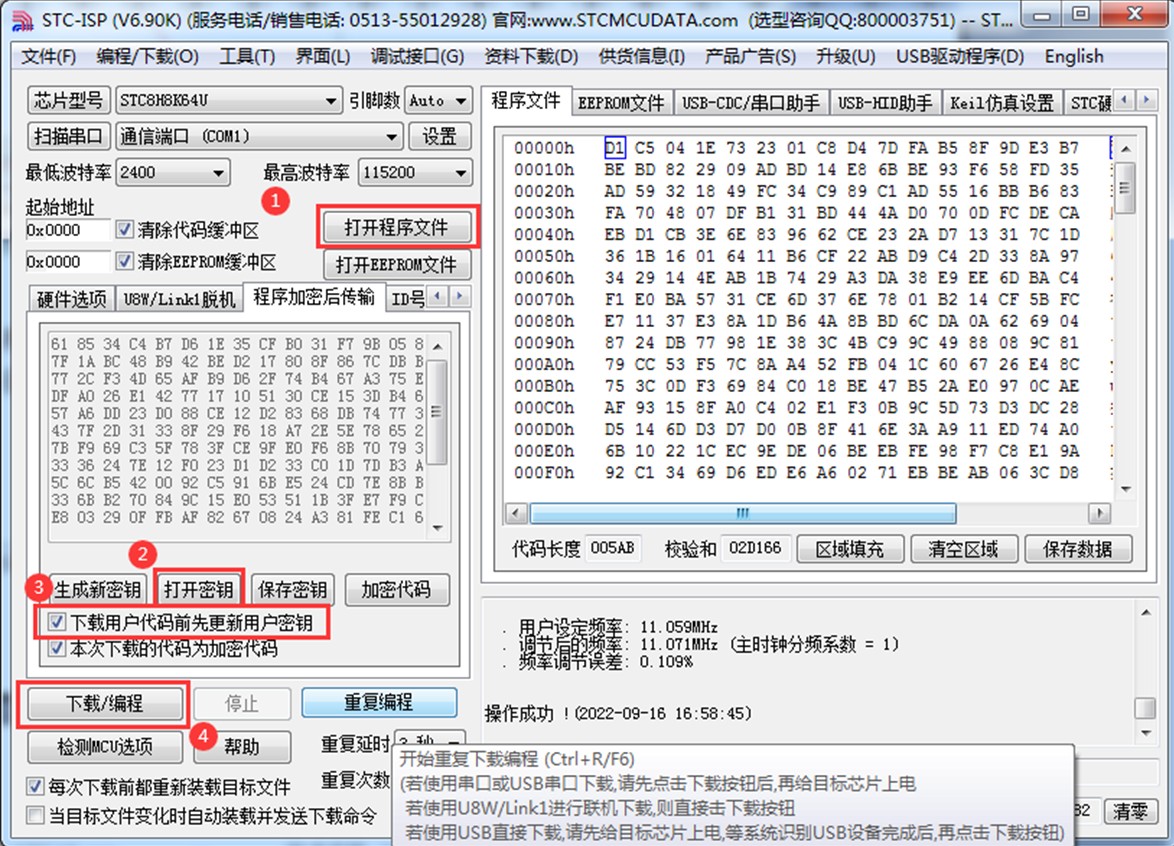This screenshot has height=846, width=1174.
Task: Click the hex view horizontal scrollbar thumb
Action: pos(743,514)
